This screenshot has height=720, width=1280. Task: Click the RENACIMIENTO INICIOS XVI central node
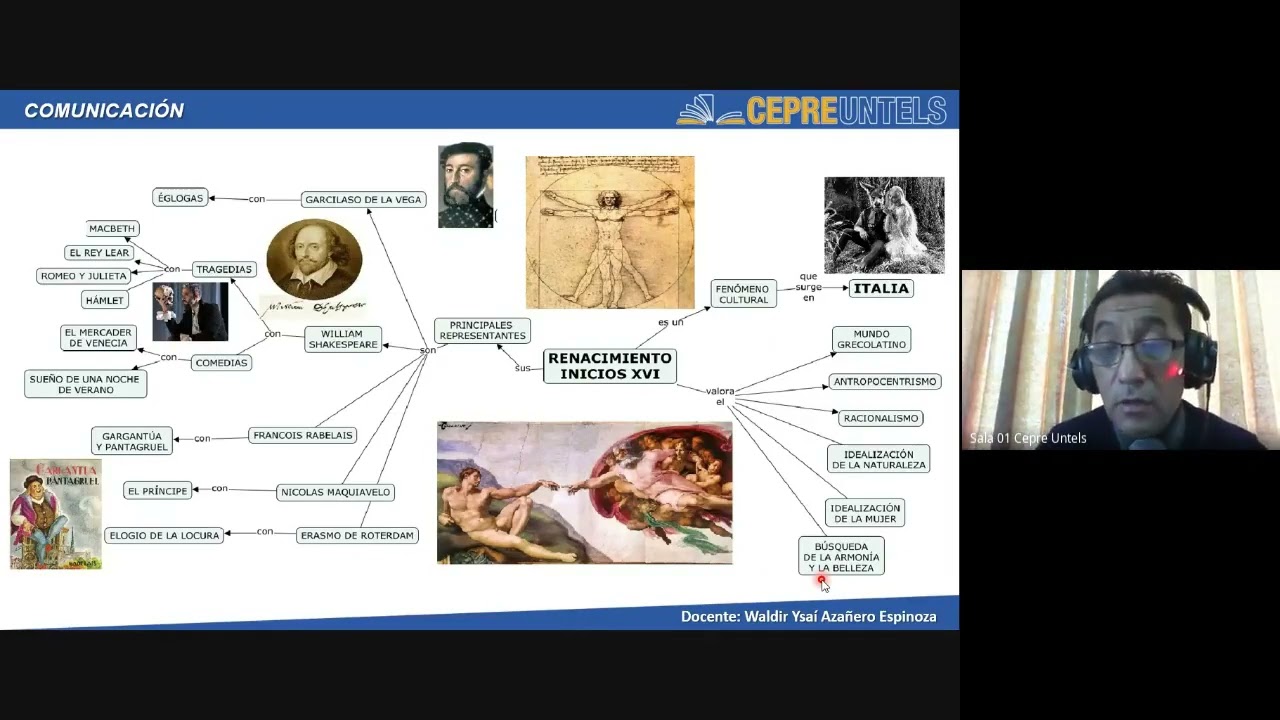pyautogui.click(x=610, y=366)
